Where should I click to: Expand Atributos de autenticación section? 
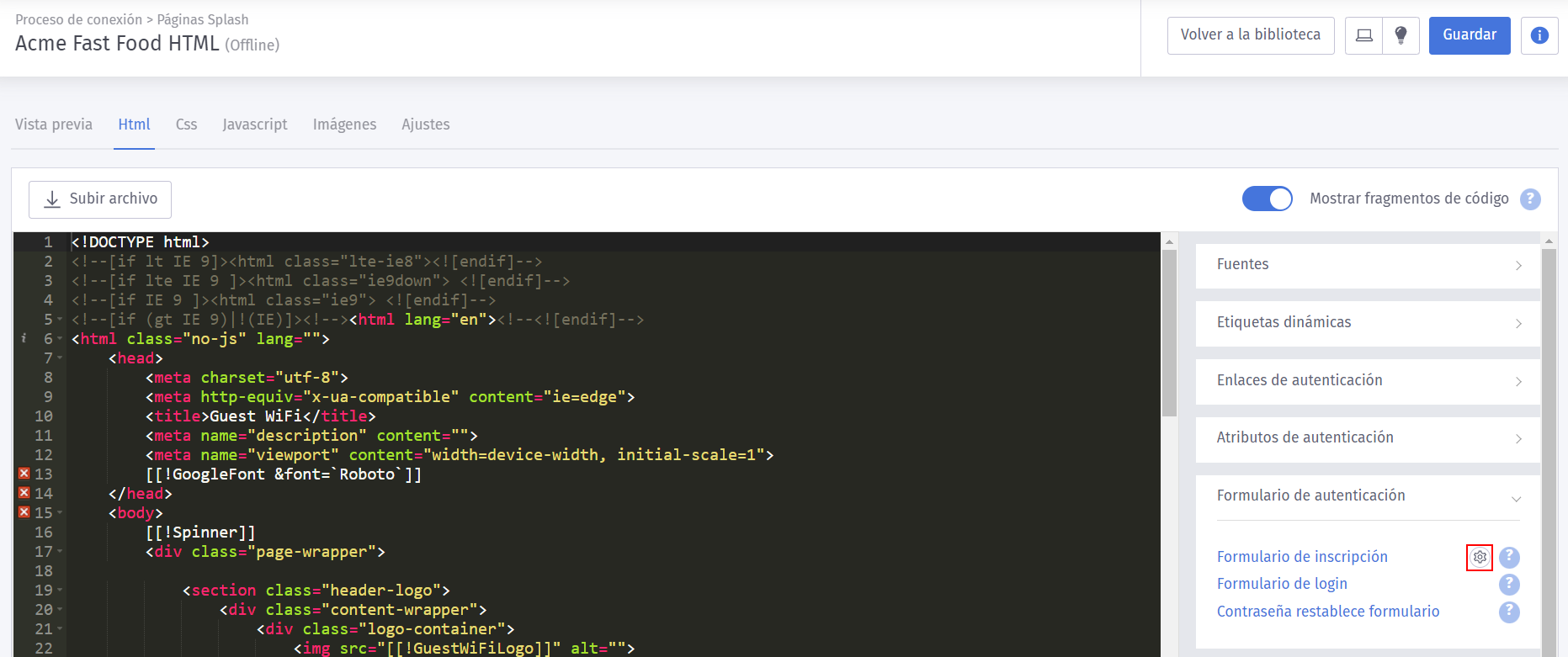click(1368, 438)
